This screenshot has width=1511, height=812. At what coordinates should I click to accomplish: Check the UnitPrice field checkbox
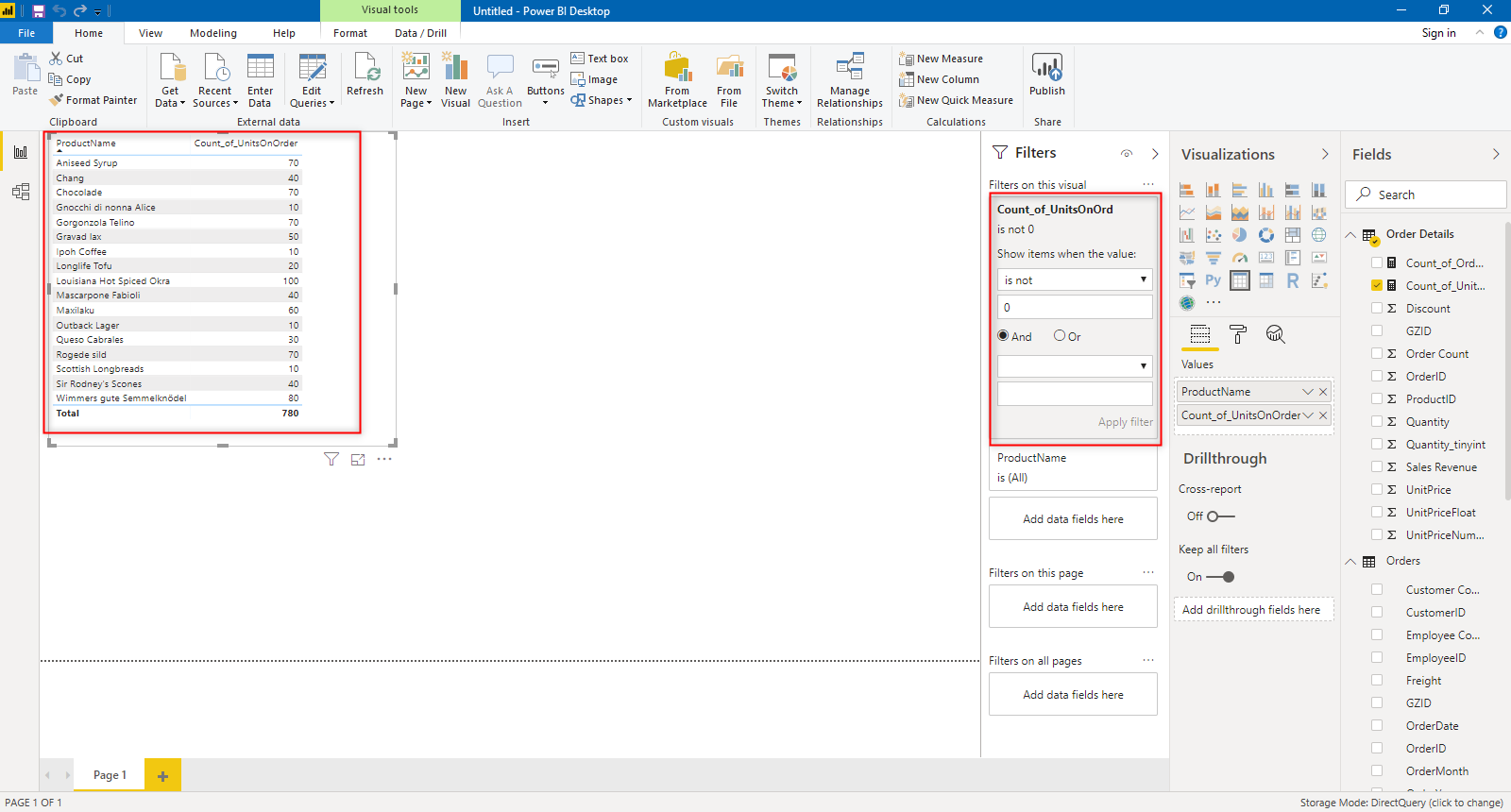pos(1377,489)
